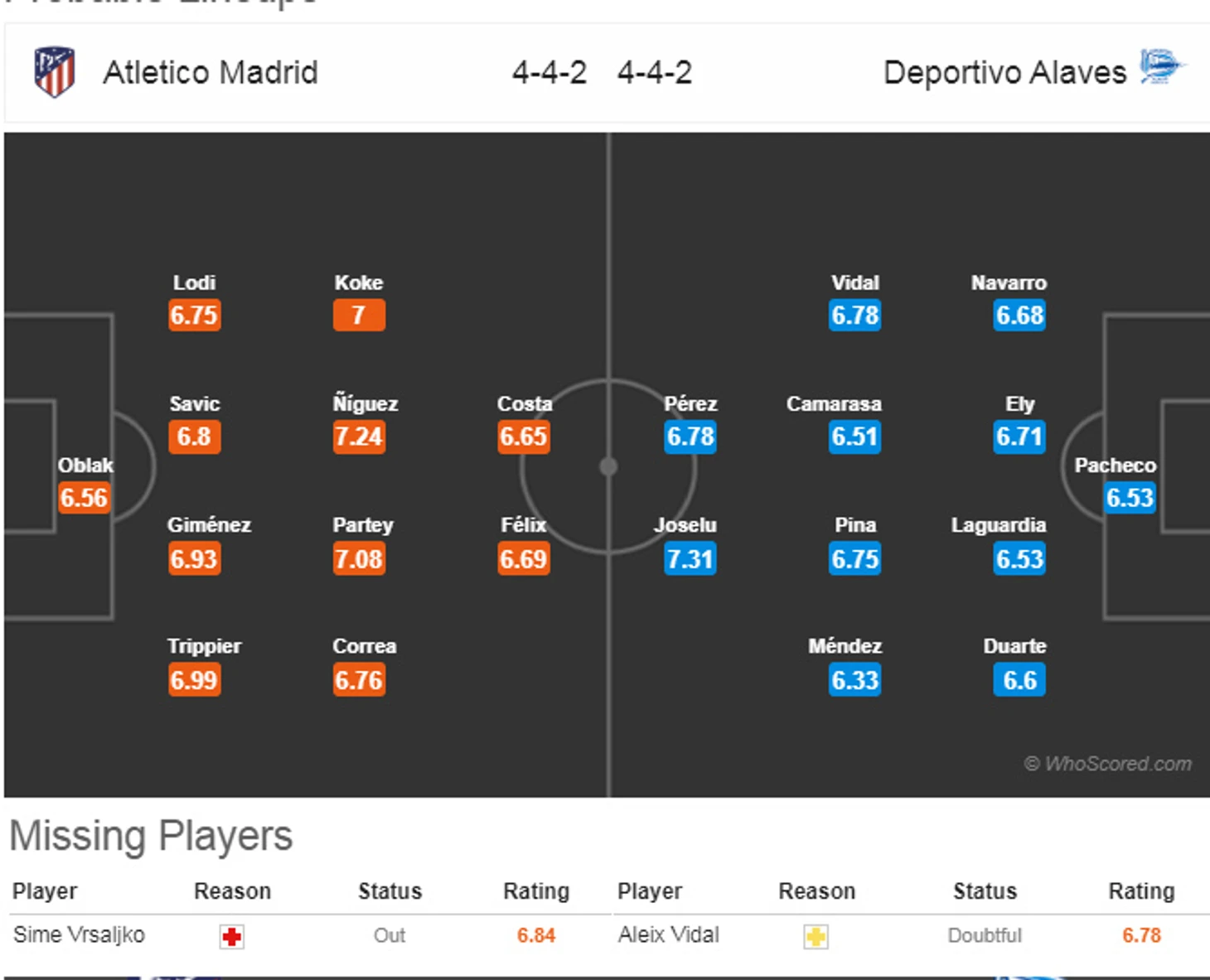This screenshot has height=980, width=1210.
Task: Click Costa's 6.65 rating badge
Action: pos(524,437)
